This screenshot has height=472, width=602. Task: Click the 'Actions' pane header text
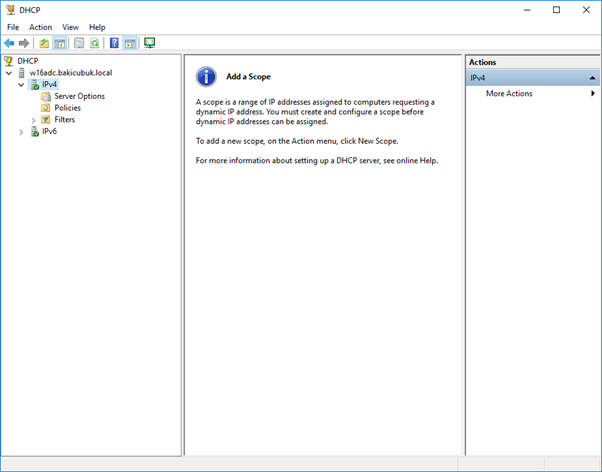point(483,62)
